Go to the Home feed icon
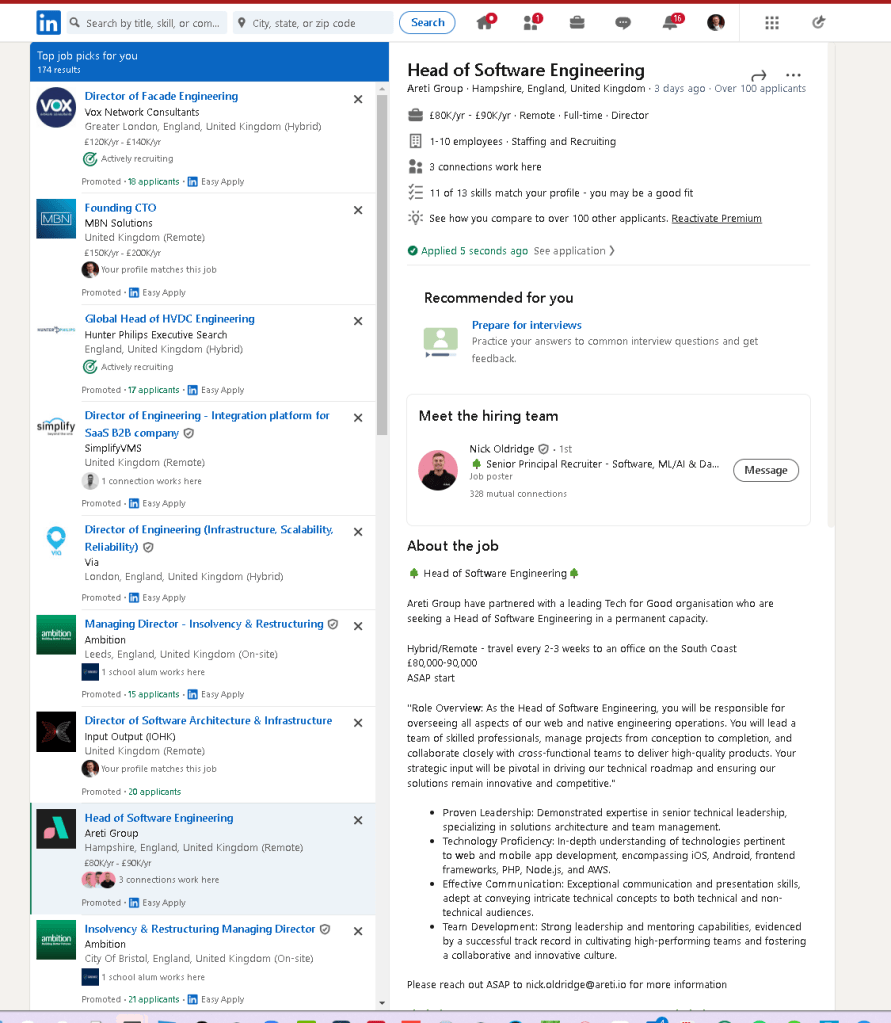 click(486, 22)
